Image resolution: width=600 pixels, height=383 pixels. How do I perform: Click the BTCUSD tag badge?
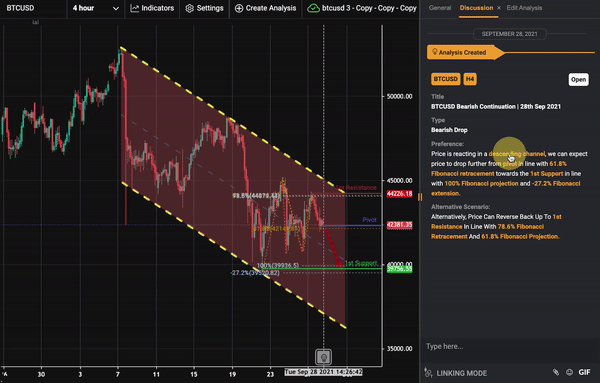tap(445, 79)
